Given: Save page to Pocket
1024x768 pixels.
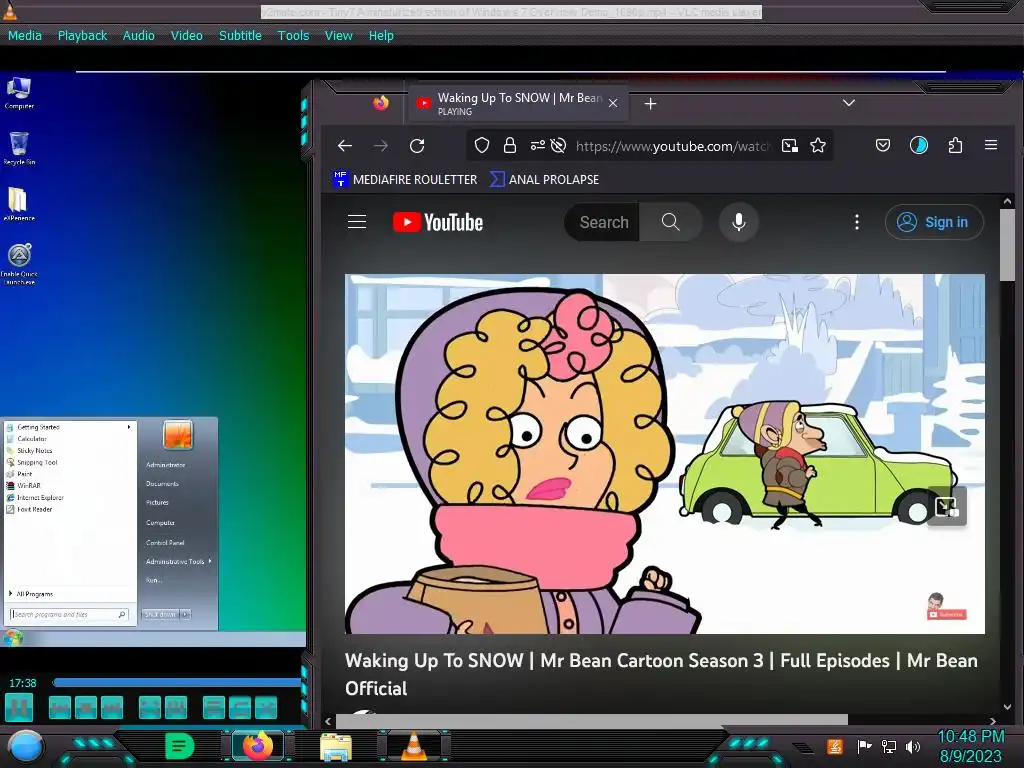Looking at the screenshot, I should click(883, 146).
